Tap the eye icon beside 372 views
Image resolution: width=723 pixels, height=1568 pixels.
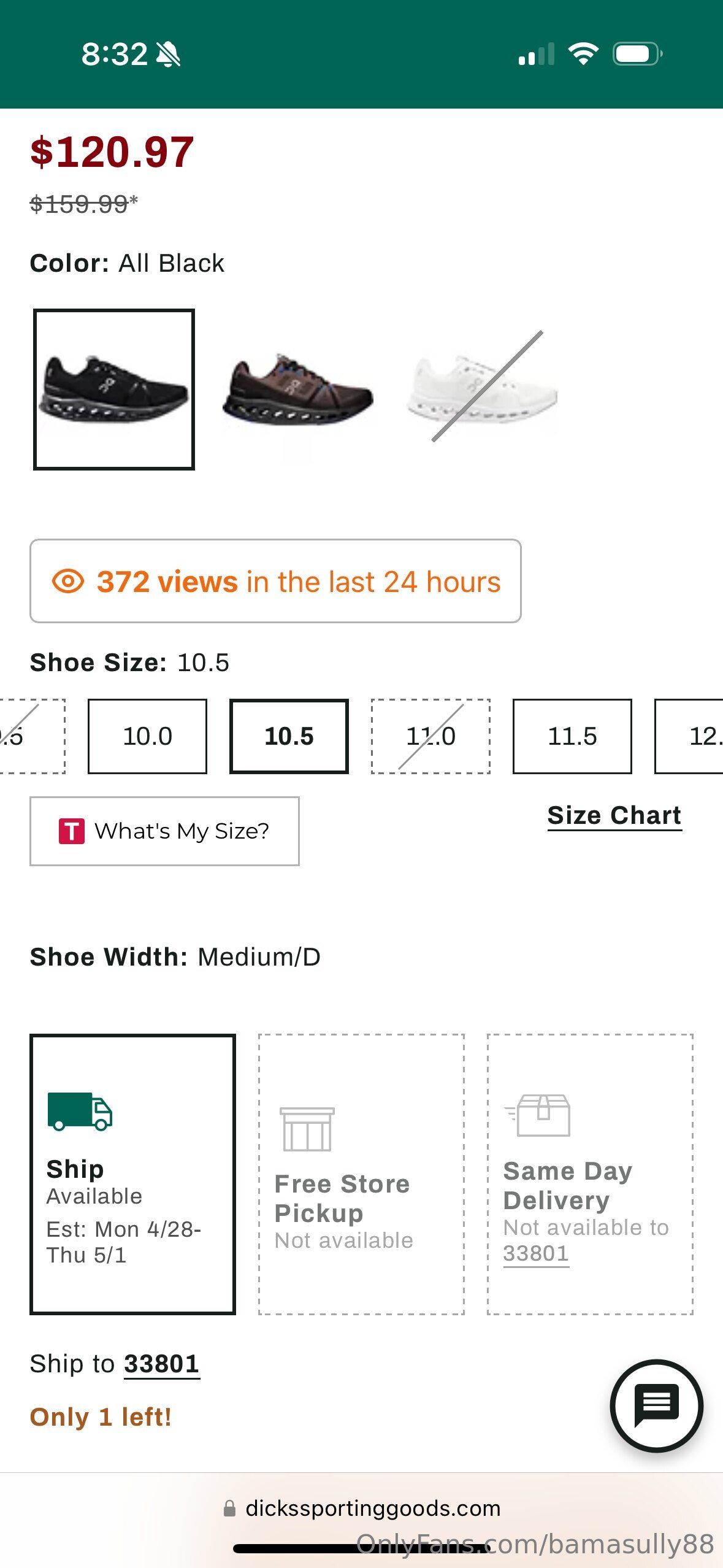coord(68,581)
